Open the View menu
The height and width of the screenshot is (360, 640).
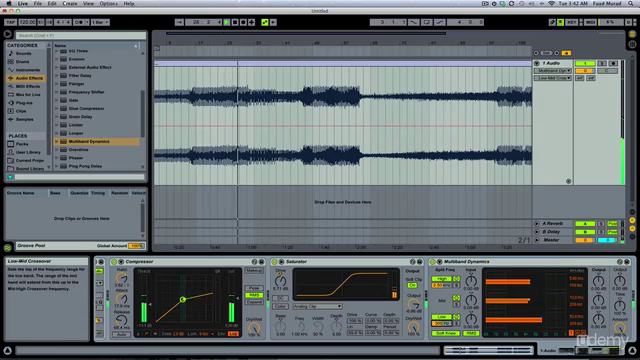pos(88,3)
